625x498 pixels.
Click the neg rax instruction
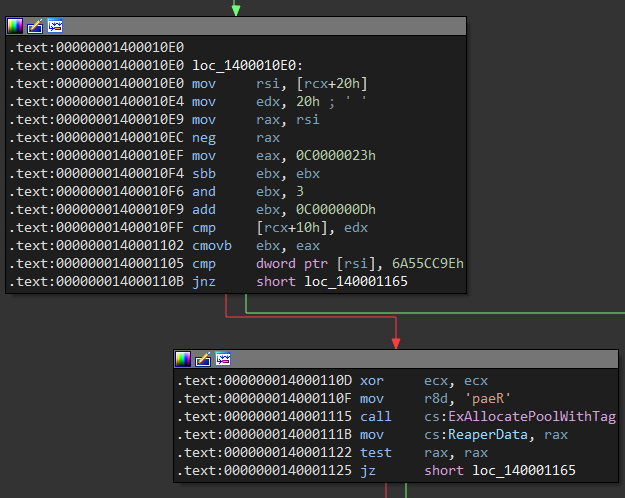click(236, 138)
